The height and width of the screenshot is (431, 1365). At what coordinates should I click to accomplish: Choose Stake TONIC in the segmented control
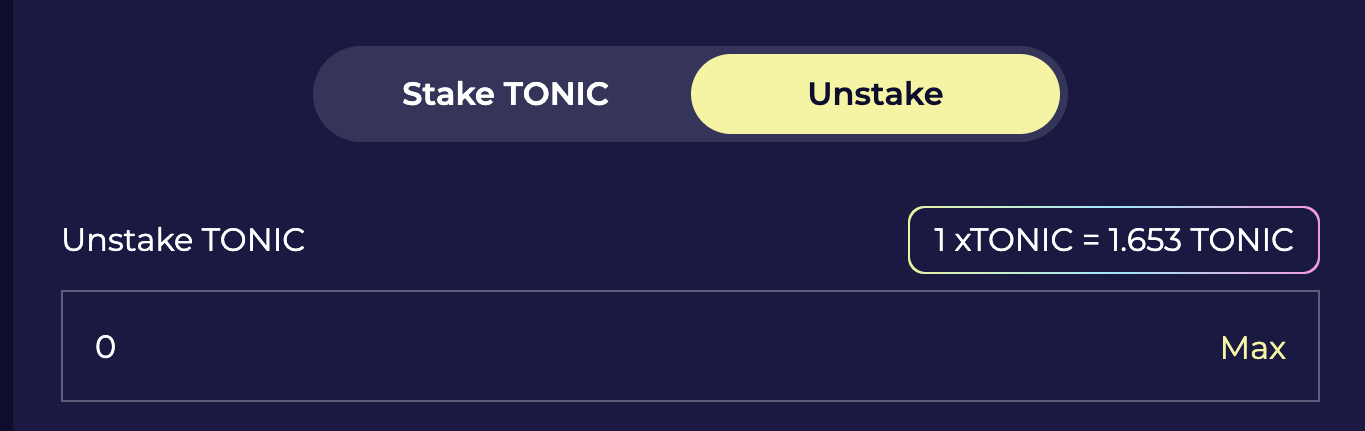click(x=505, y=94)
